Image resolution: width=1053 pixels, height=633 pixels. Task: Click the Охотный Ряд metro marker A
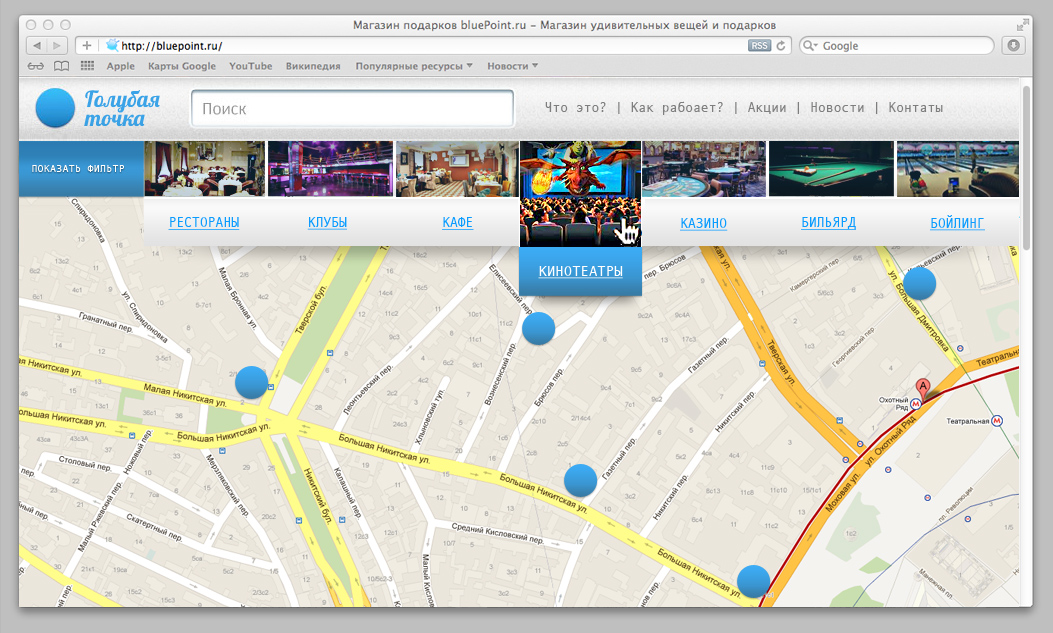[x=923, y=386]
